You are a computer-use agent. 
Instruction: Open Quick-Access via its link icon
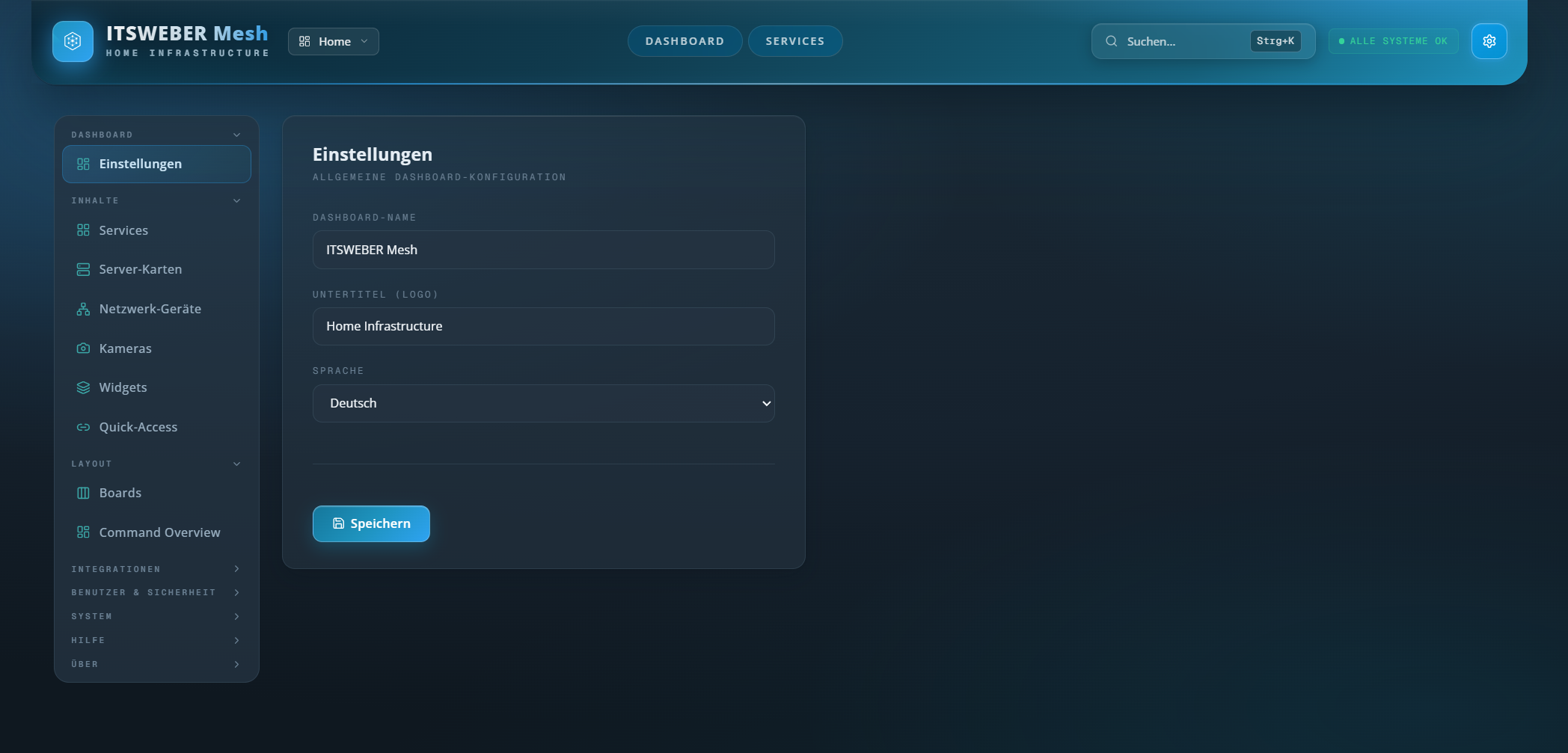(82, 427)
